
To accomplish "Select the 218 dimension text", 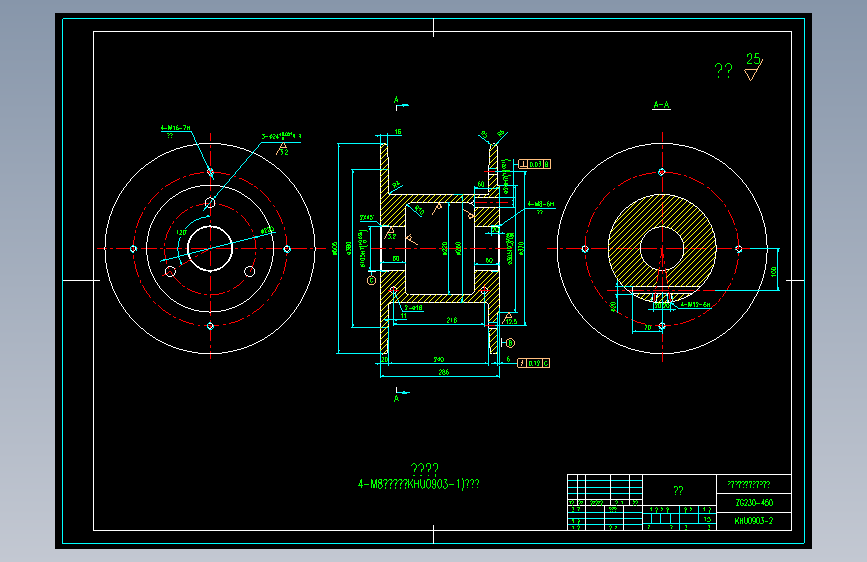I will pos(452,320).
